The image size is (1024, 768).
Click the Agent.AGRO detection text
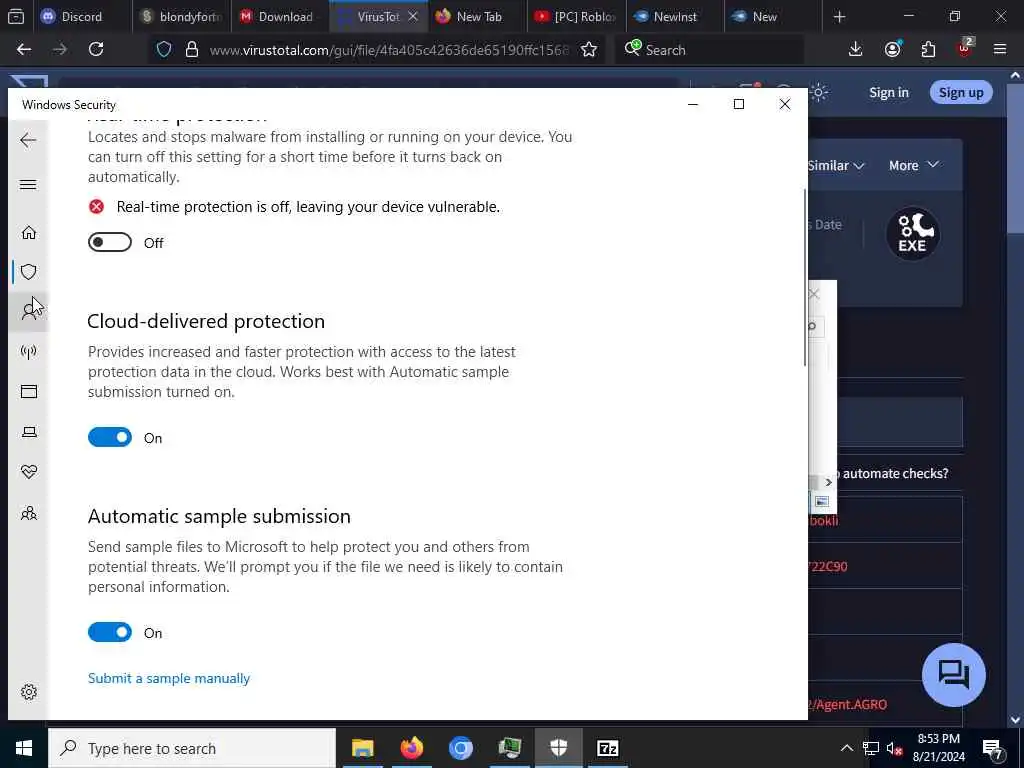click(x=848, y=705)
